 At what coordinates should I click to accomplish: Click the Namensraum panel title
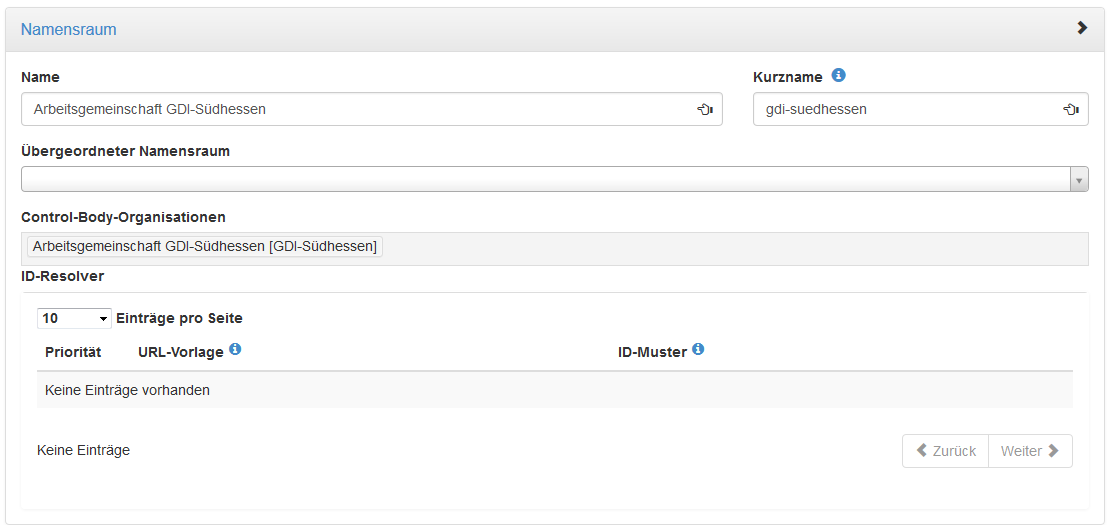click(x=68, y=30)
